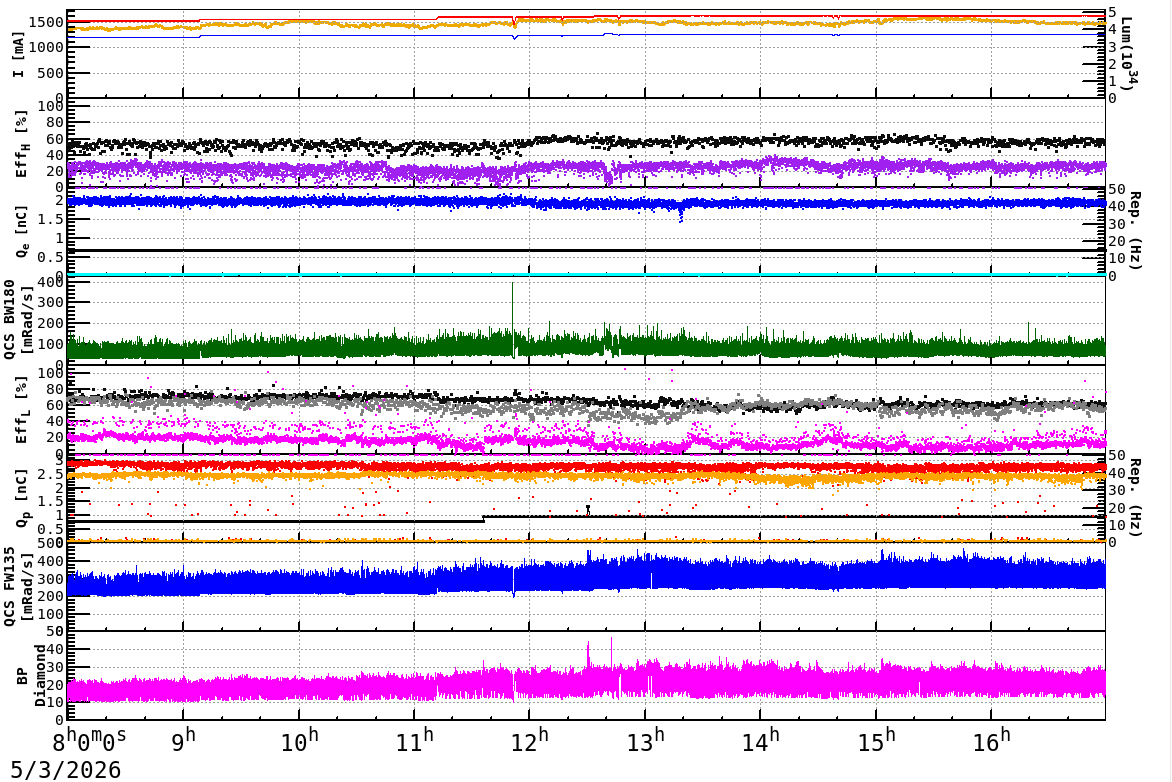Click the 5 tick on Lum axis
The image size is (1172, 782).
1112,12
